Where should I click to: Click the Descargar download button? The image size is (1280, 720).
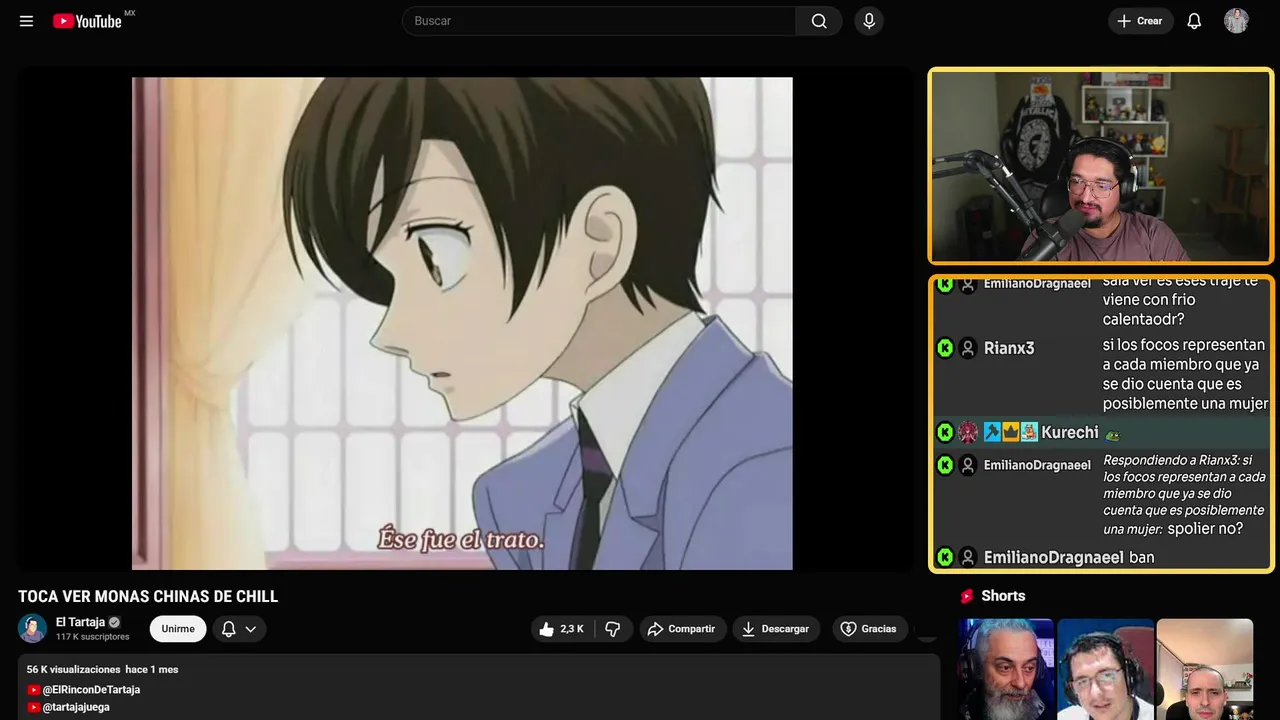(x=776, y=629)
